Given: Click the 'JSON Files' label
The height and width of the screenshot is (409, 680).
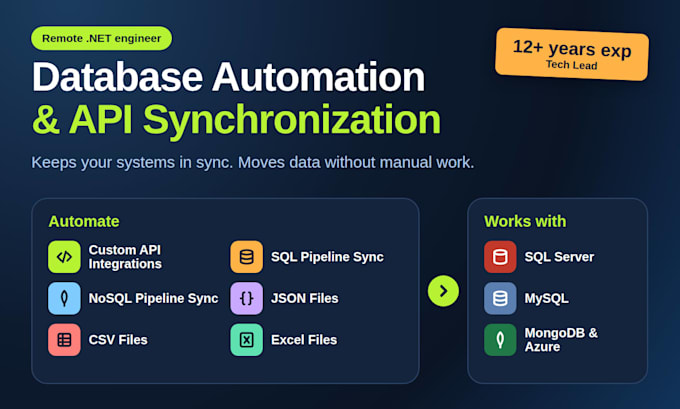Looking at the screenshot, I should [304, 298].
